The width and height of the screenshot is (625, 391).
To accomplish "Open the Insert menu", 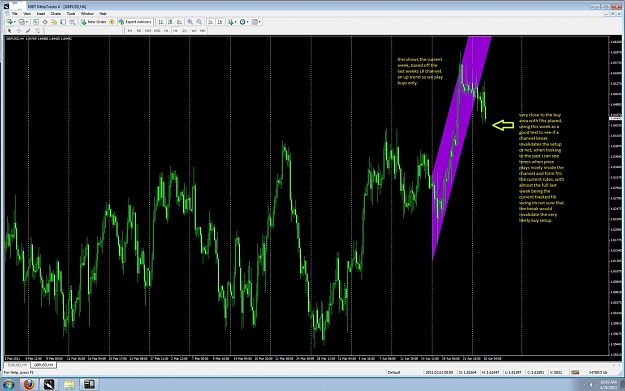I will pos(41,14).
